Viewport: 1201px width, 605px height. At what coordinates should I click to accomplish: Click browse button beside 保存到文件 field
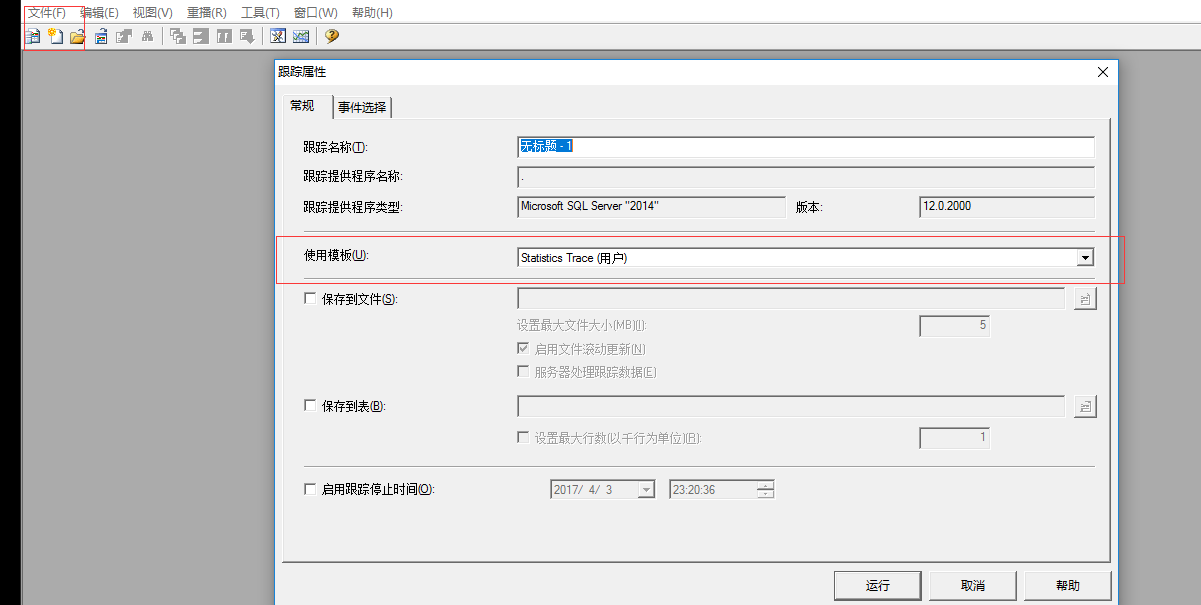(x=1085, y=299)
